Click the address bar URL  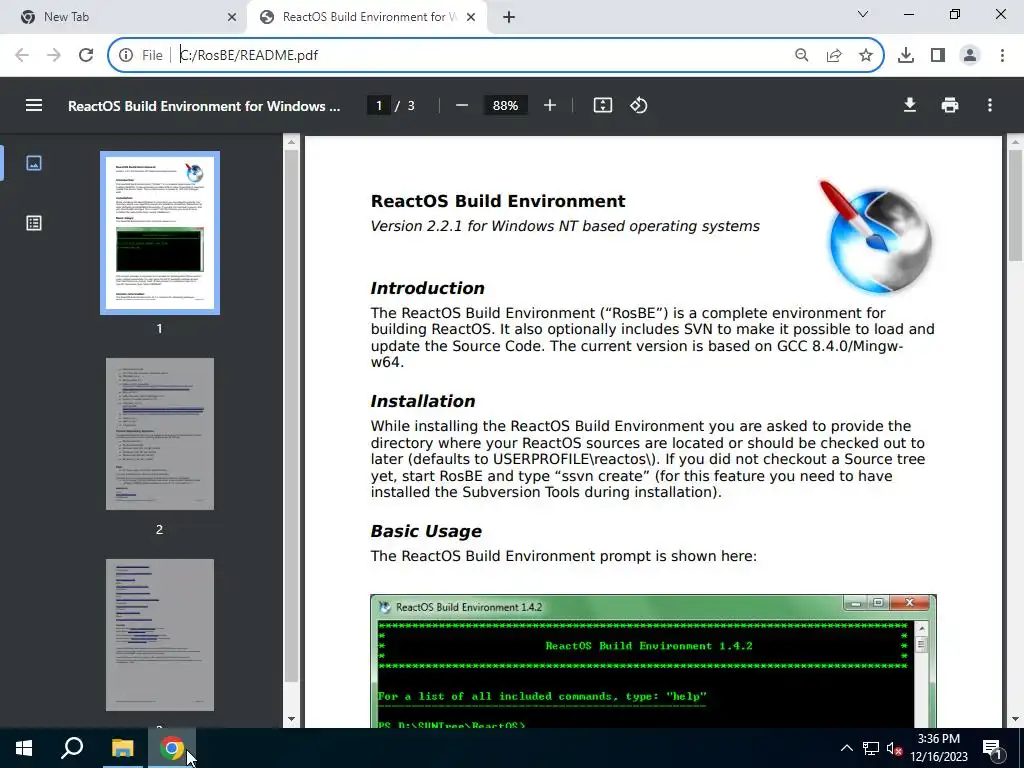[x=249, y=55]
